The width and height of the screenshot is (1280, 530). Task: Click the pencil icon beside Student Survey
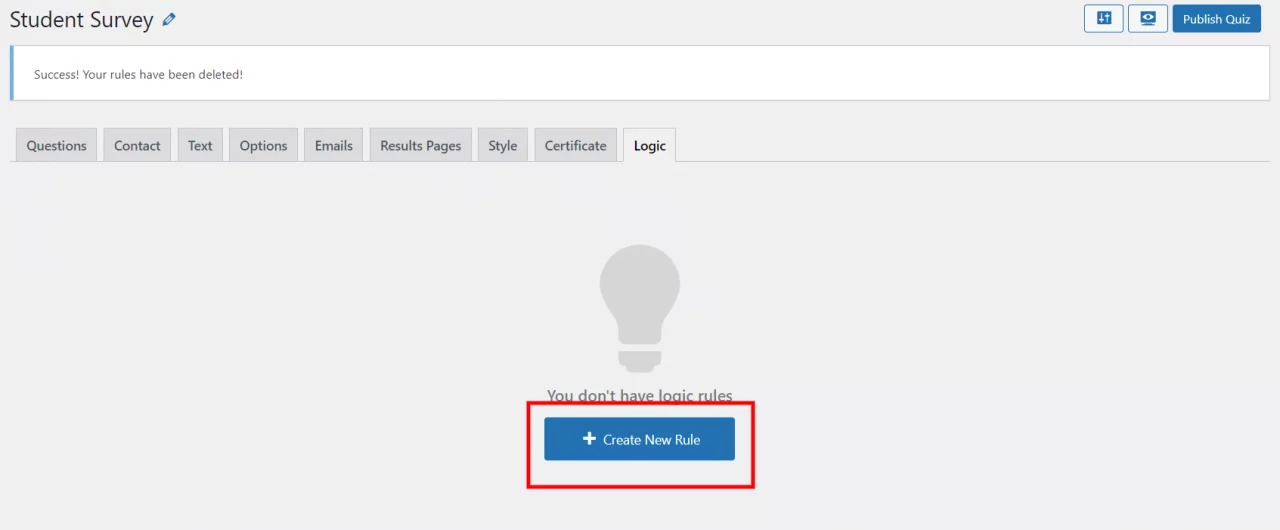(169, 19)
